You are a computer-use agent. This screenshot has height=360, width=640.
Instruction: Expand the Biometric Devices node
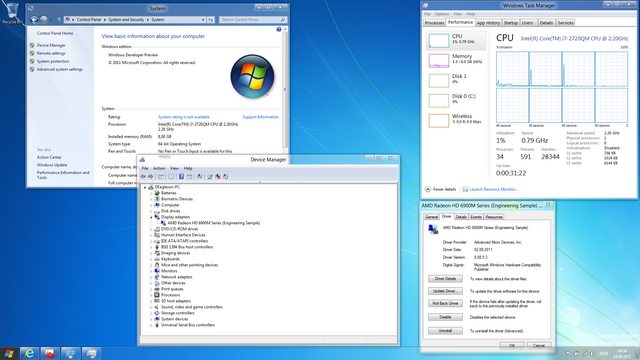pyautogui.click(x=151, y=199)
